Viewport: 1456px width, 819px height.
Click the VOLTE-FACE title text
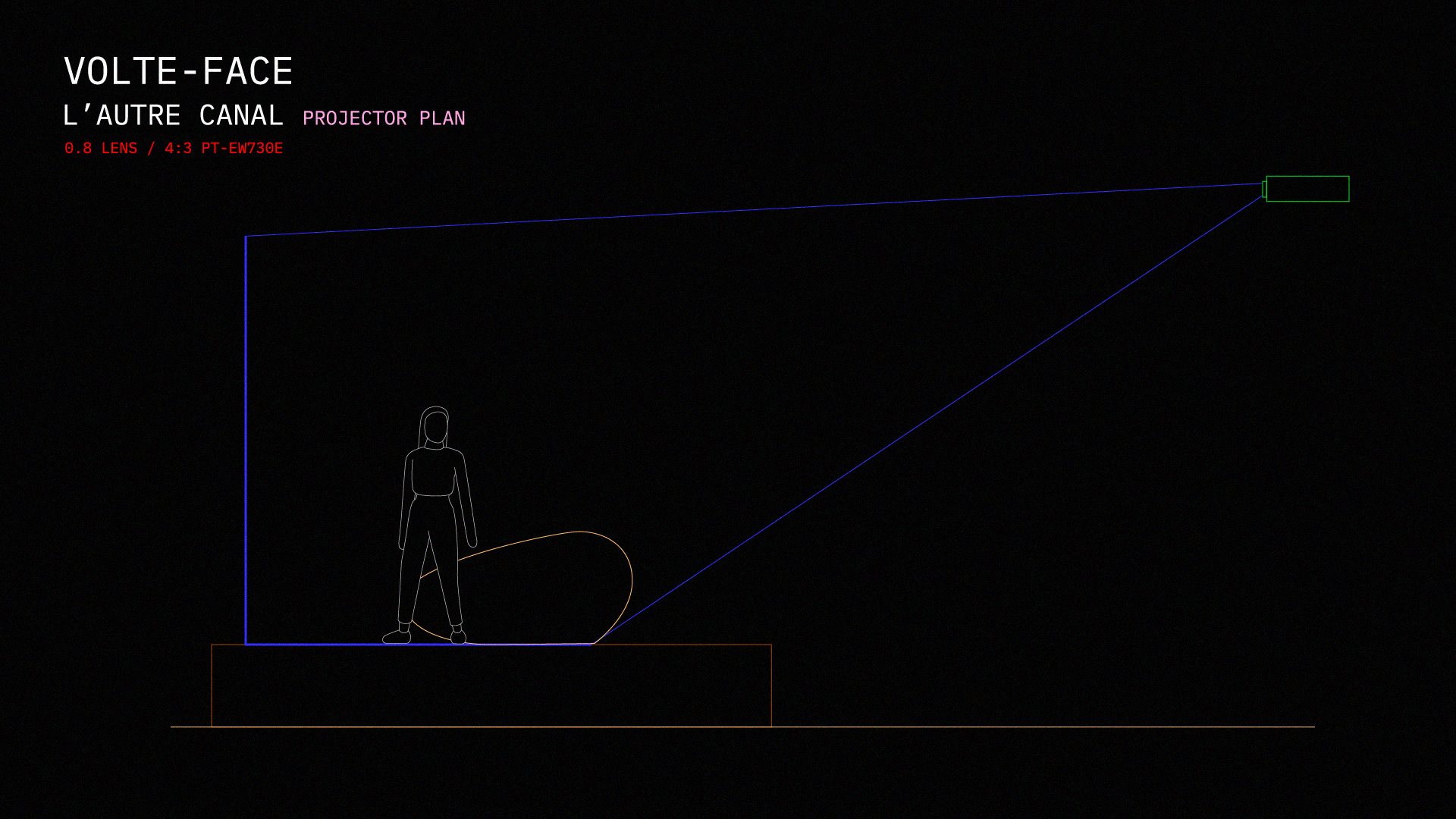coord(178,72)
